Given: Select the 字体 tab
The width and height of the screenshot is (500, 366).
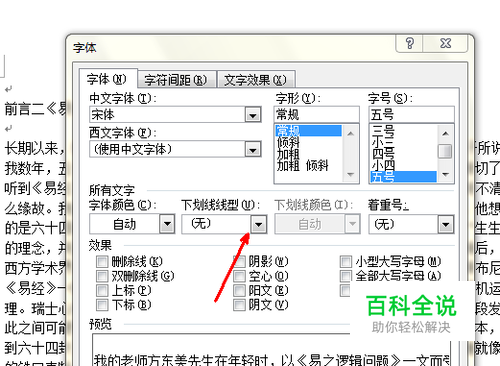Looking at the screenshot, I should click(x=107, y=79).
